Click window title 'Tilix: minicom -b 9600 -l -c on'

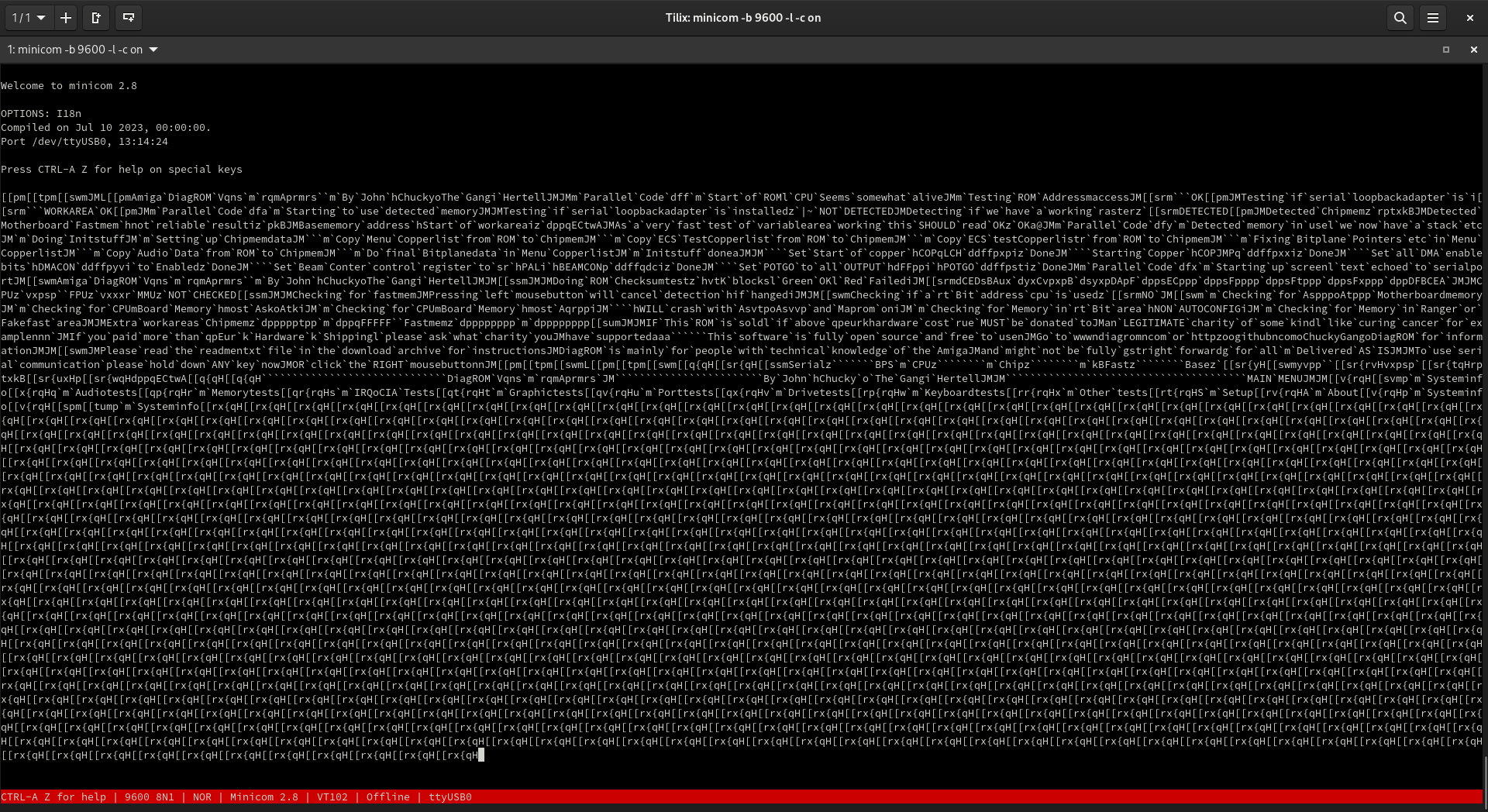pos(743,17)
